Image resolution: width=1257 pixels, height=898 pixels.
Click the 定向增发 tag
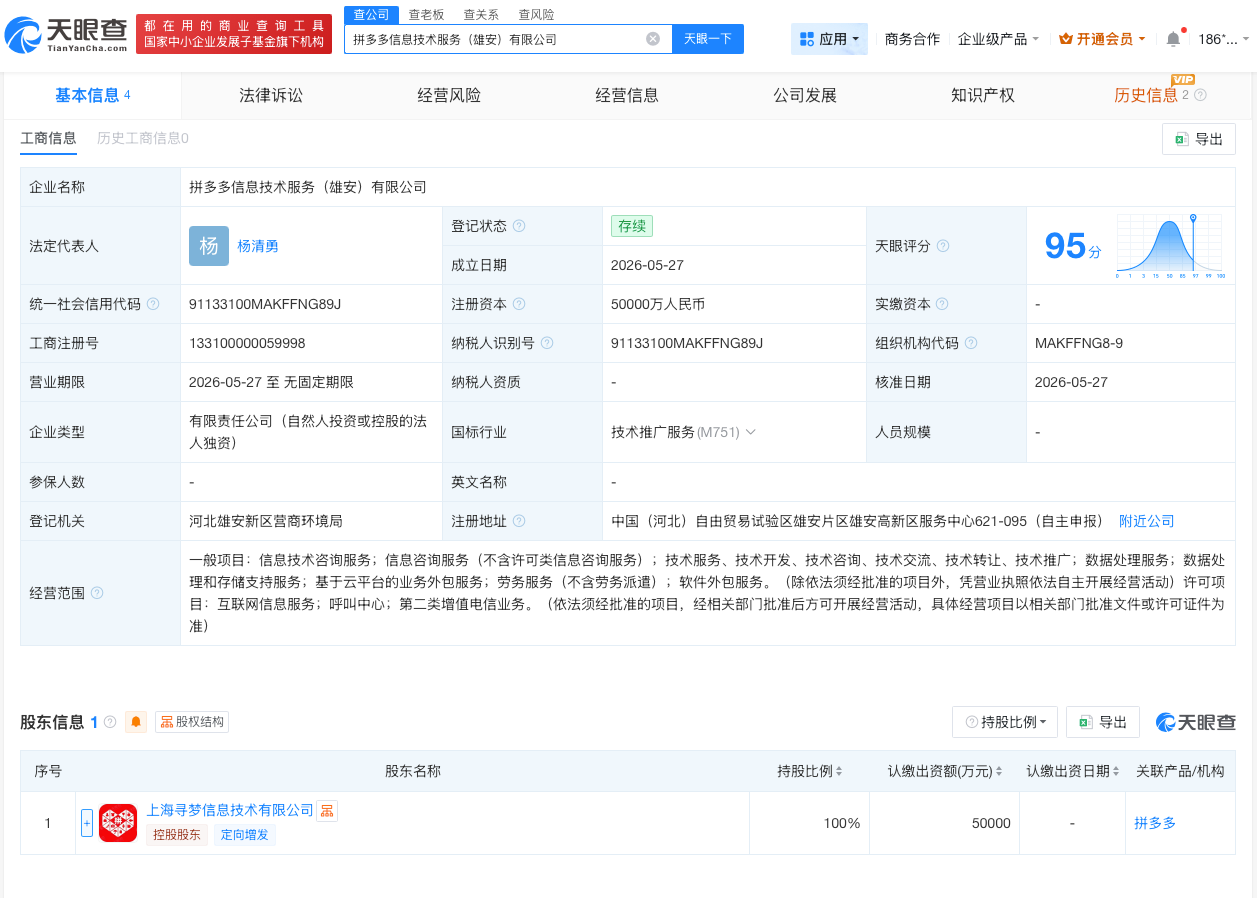(245, 835)
